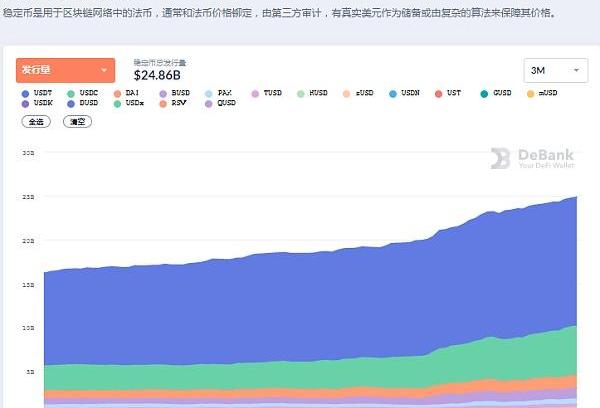Toggle the RSV legend entry
The height and width of the screenshot is (408, 600).
pos(173,103)
